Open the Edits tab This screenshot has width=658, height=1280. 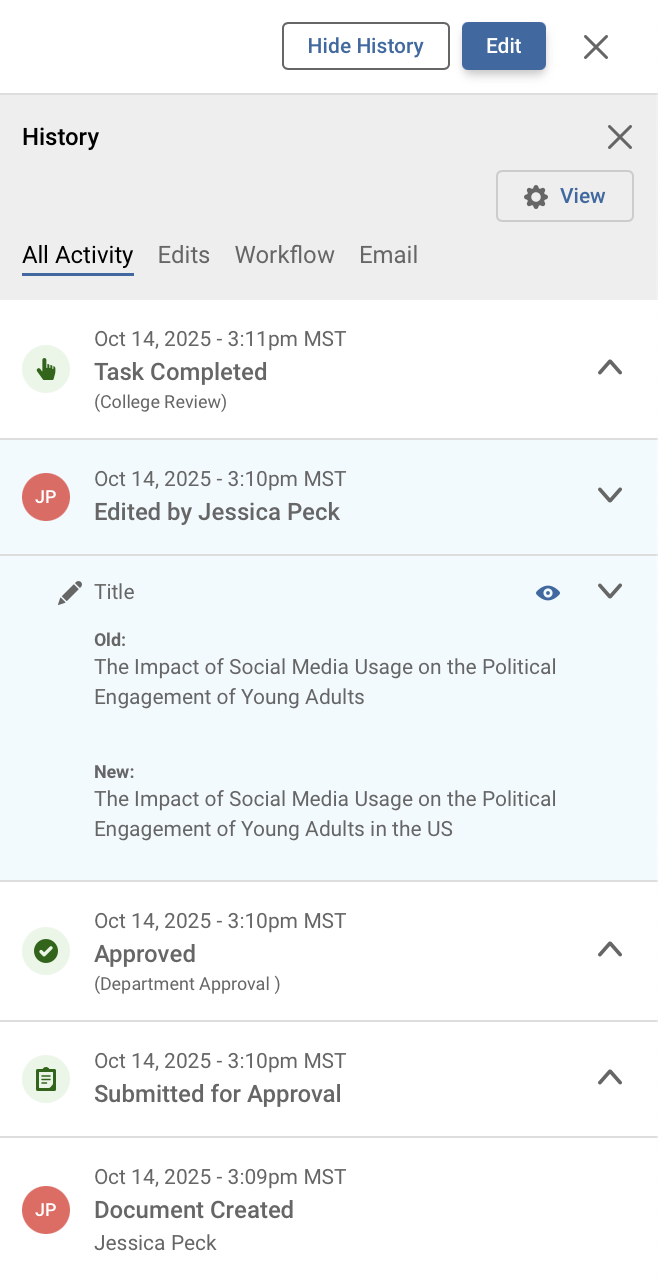[x=183, y=255]
